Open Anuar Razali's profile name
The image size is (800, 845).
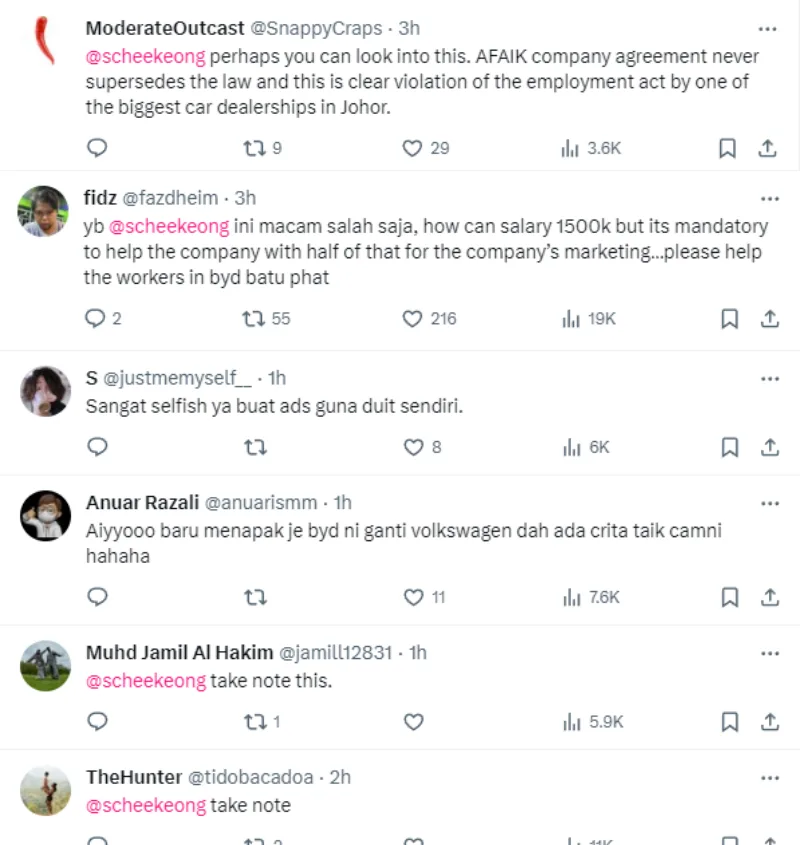click(x=141, y=502)
